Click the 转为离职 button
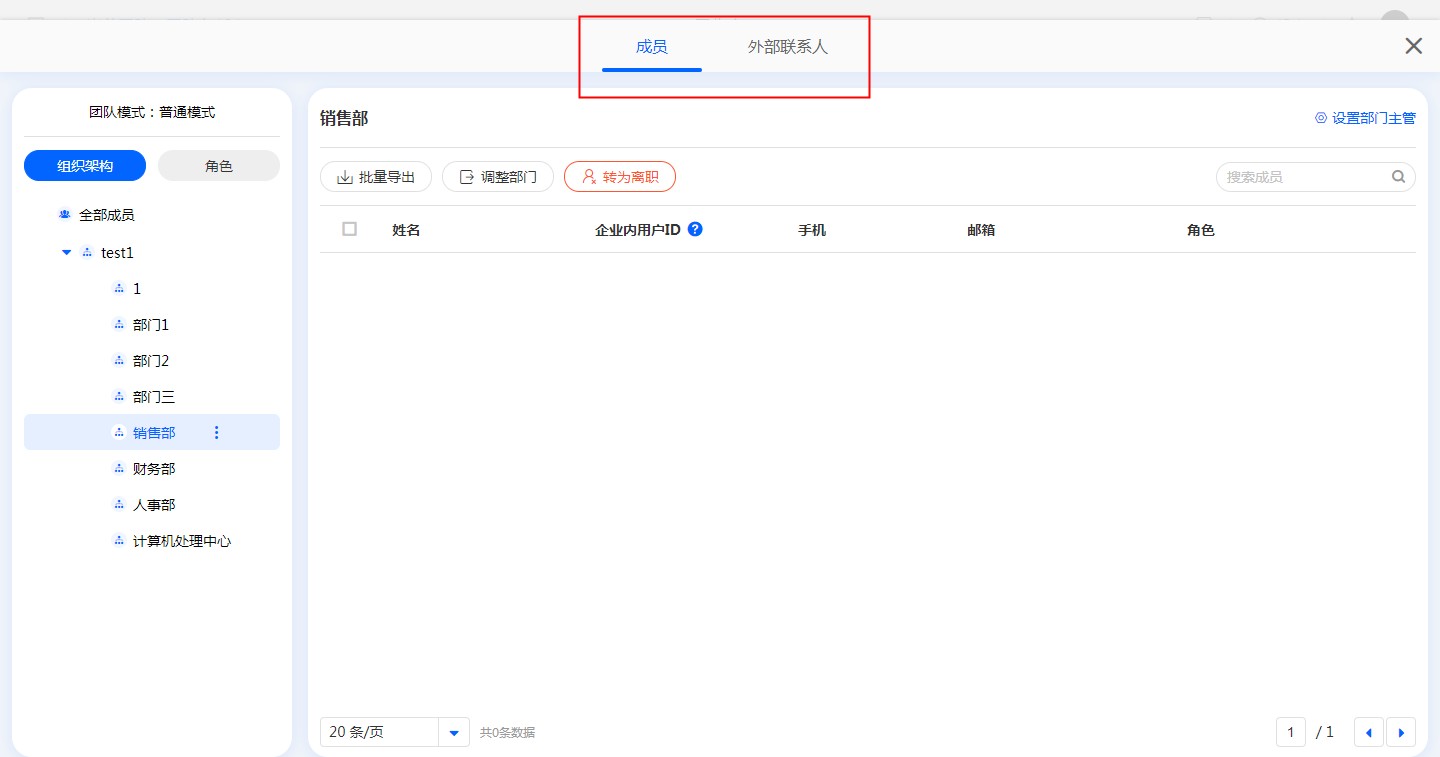 620,177
